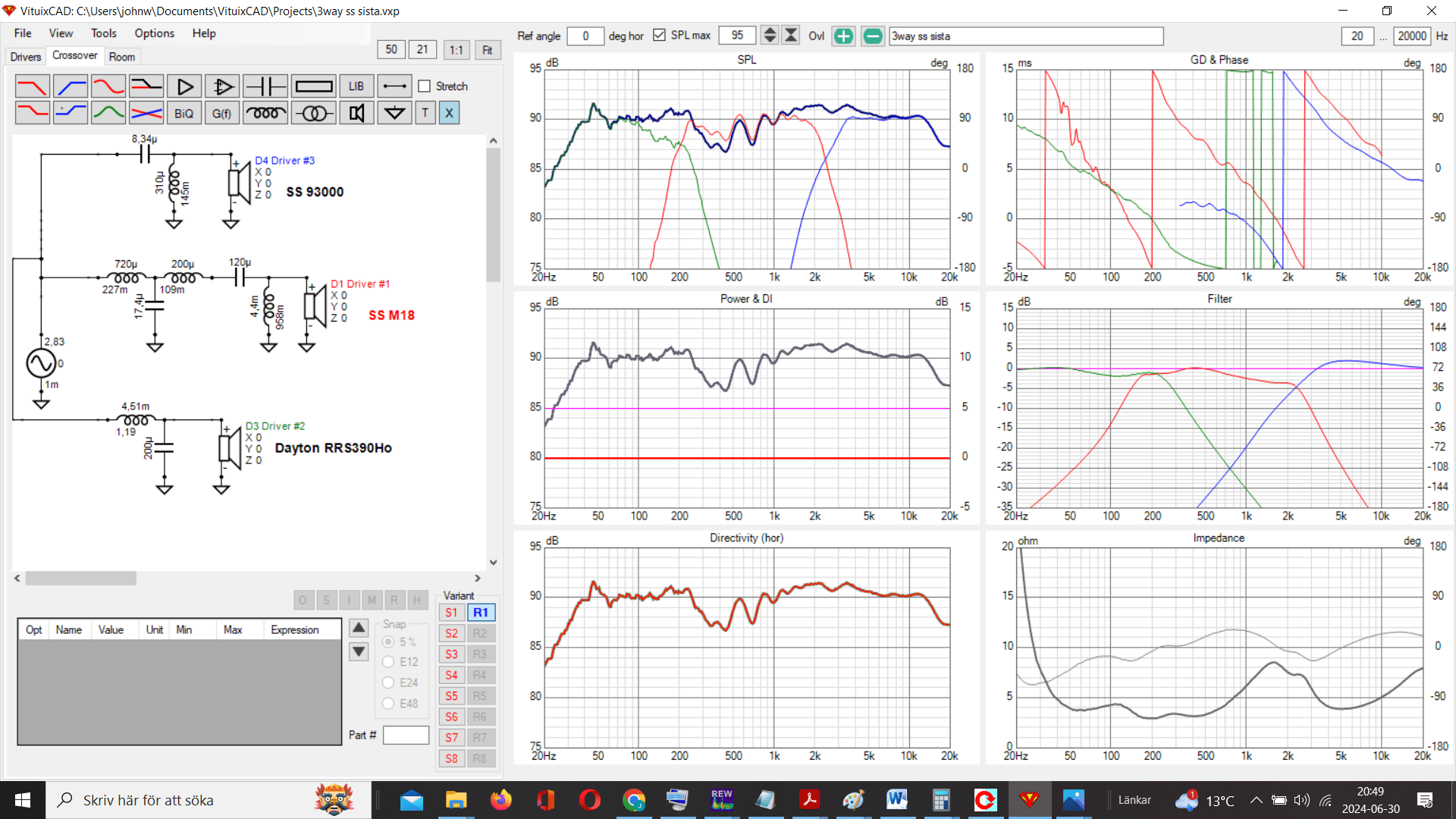Image resolution: width=1456 pixels, height=819 pixels.
Task: Open the LIB component library
Action: click(356, 86)
